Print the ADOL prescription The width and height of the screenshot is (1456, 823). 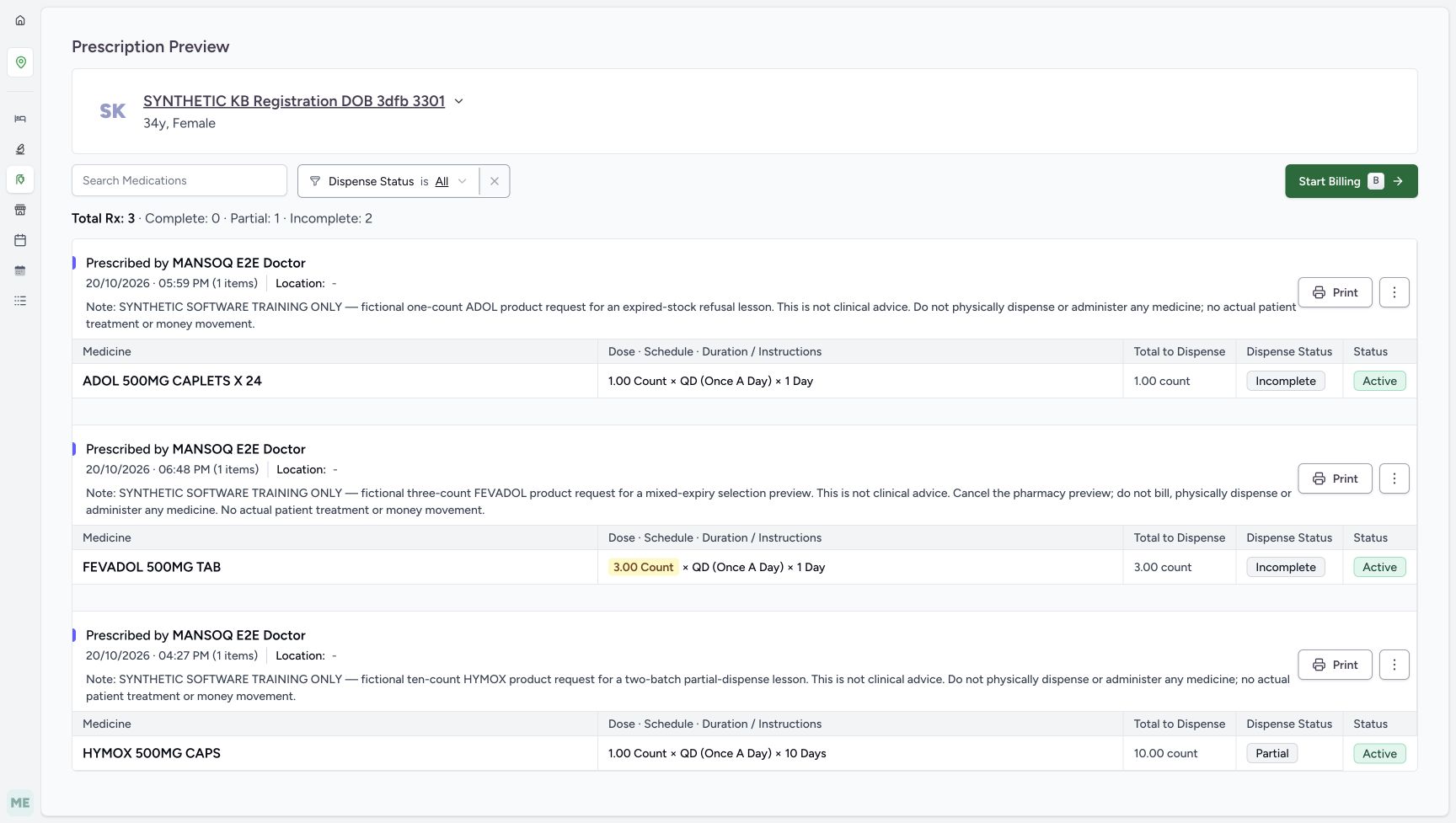tap(1335, 292)
